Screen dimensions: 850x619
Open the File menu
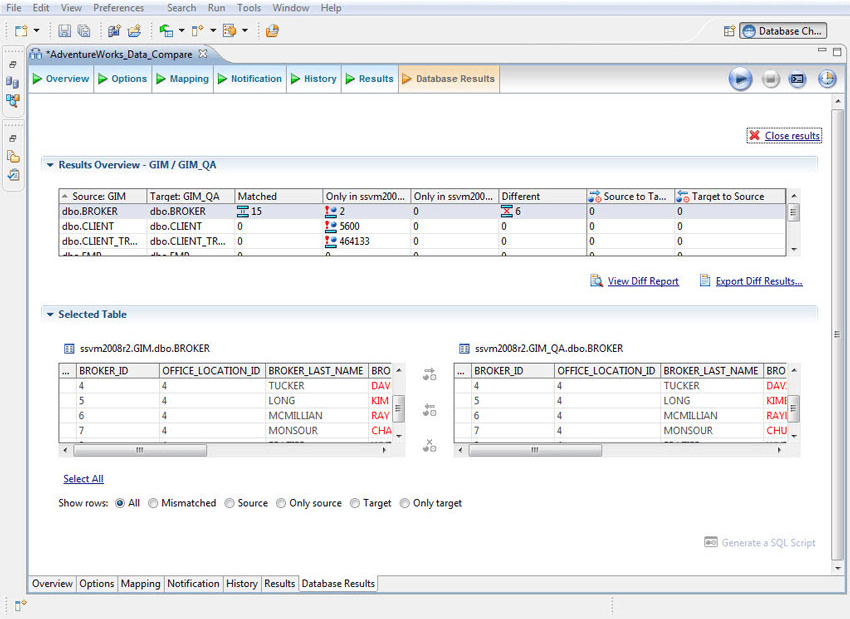click(14, 8)
